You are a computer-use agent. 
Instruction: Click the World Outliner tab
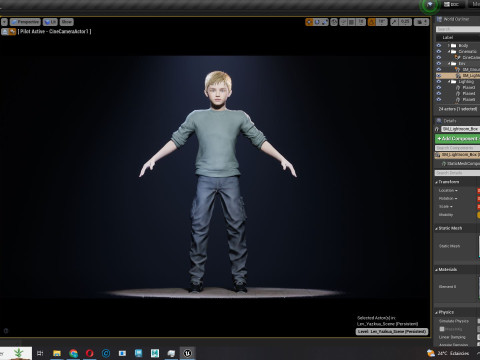(x=453, y=19)
